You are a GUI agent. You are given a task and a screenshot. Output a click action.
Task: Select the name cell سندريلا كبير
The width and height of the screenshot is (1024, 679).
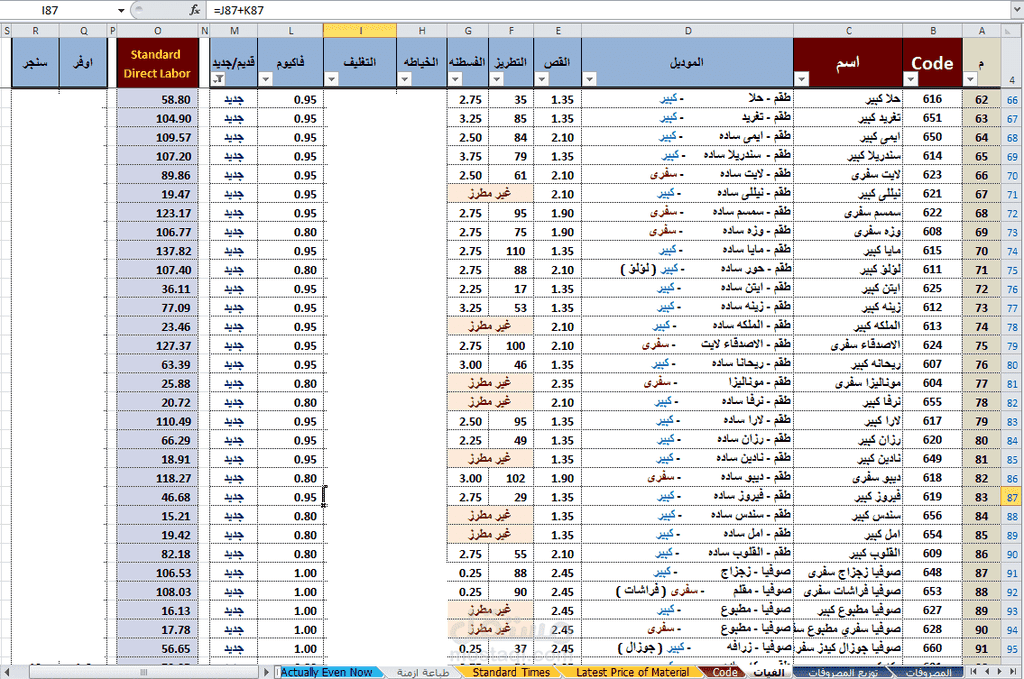click(x=848, y=157)
